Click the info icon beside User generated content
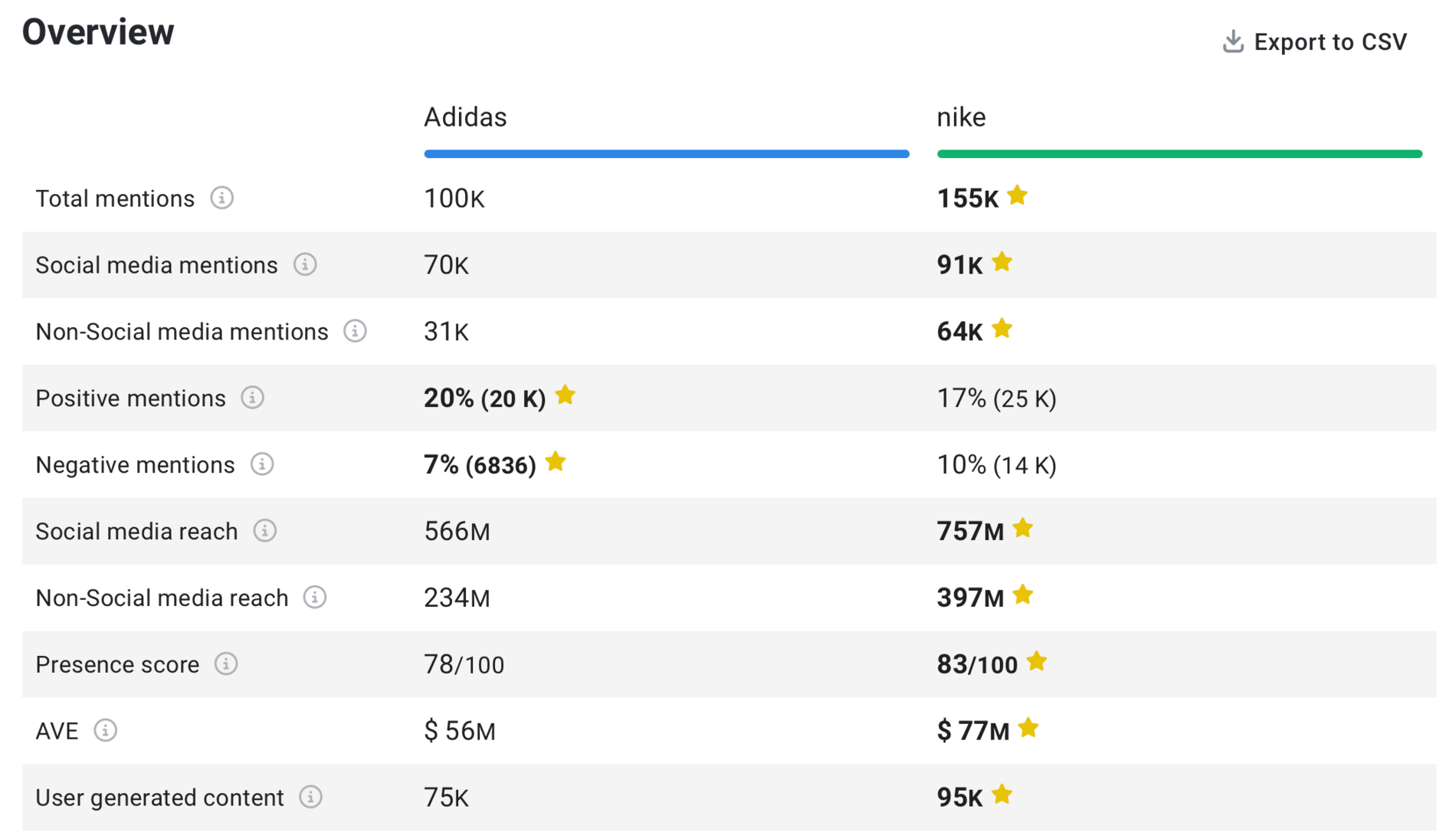Image resolution: width=1456 pixels, height=839 pixels. (x=312, y=797)
